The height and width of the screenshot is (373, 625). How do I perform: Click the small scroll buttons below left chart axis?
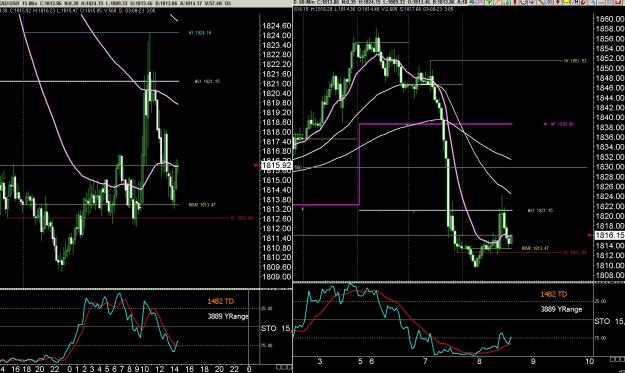[x=284, y=367]
